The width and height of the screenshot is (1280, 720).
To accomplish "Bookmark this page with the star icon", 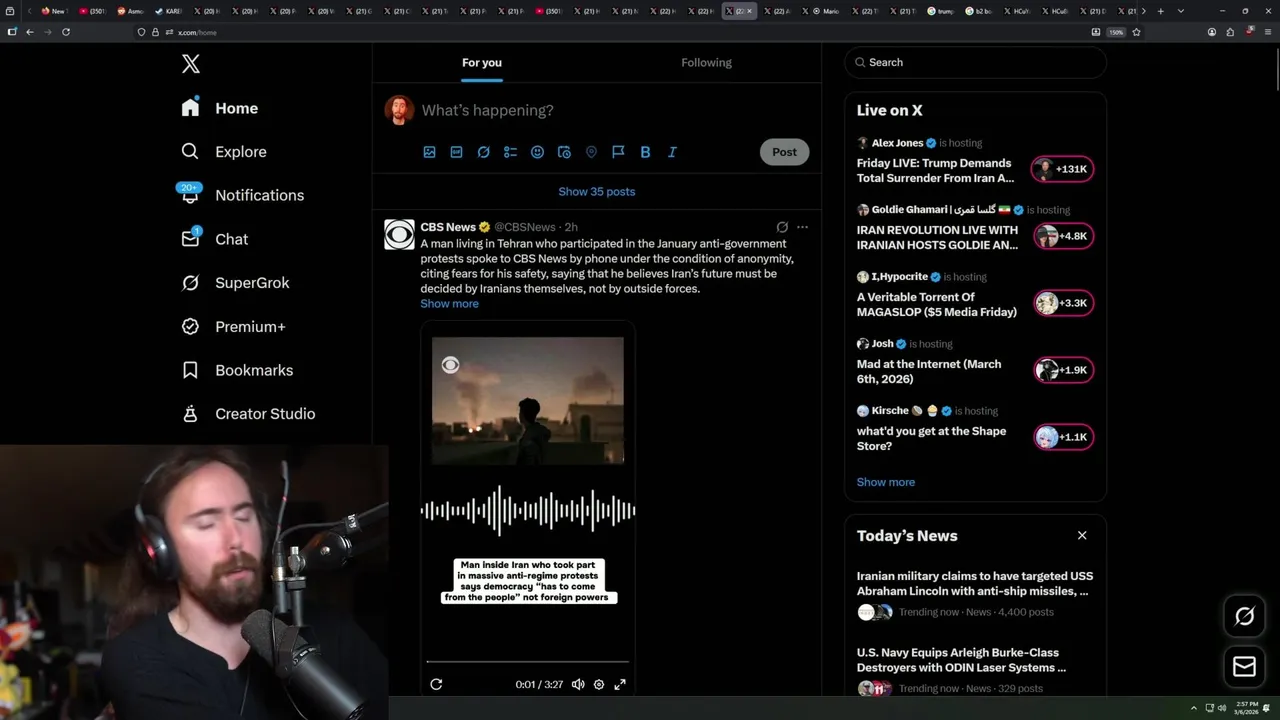I will coord(1137,32).
